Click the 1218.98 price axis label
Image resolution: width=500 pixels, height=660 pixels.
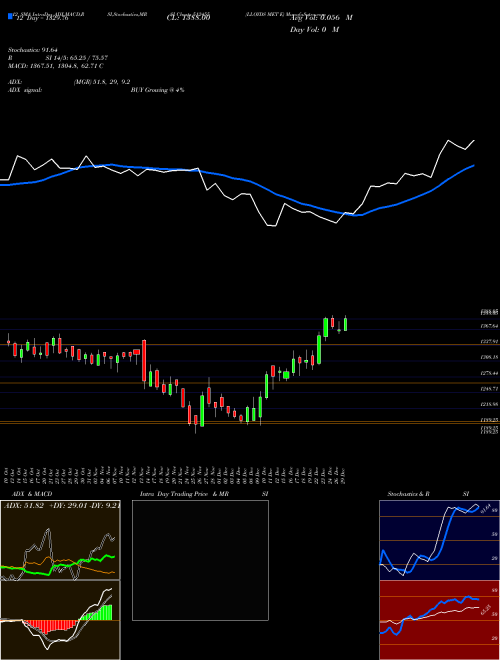pos(490,405)
